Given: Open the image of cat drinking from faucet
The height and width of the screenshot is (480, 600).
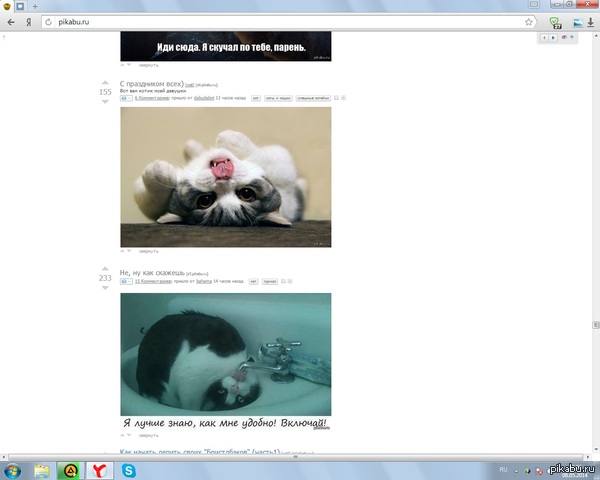Looking at the screenshot, I should [x=225, y=360].
